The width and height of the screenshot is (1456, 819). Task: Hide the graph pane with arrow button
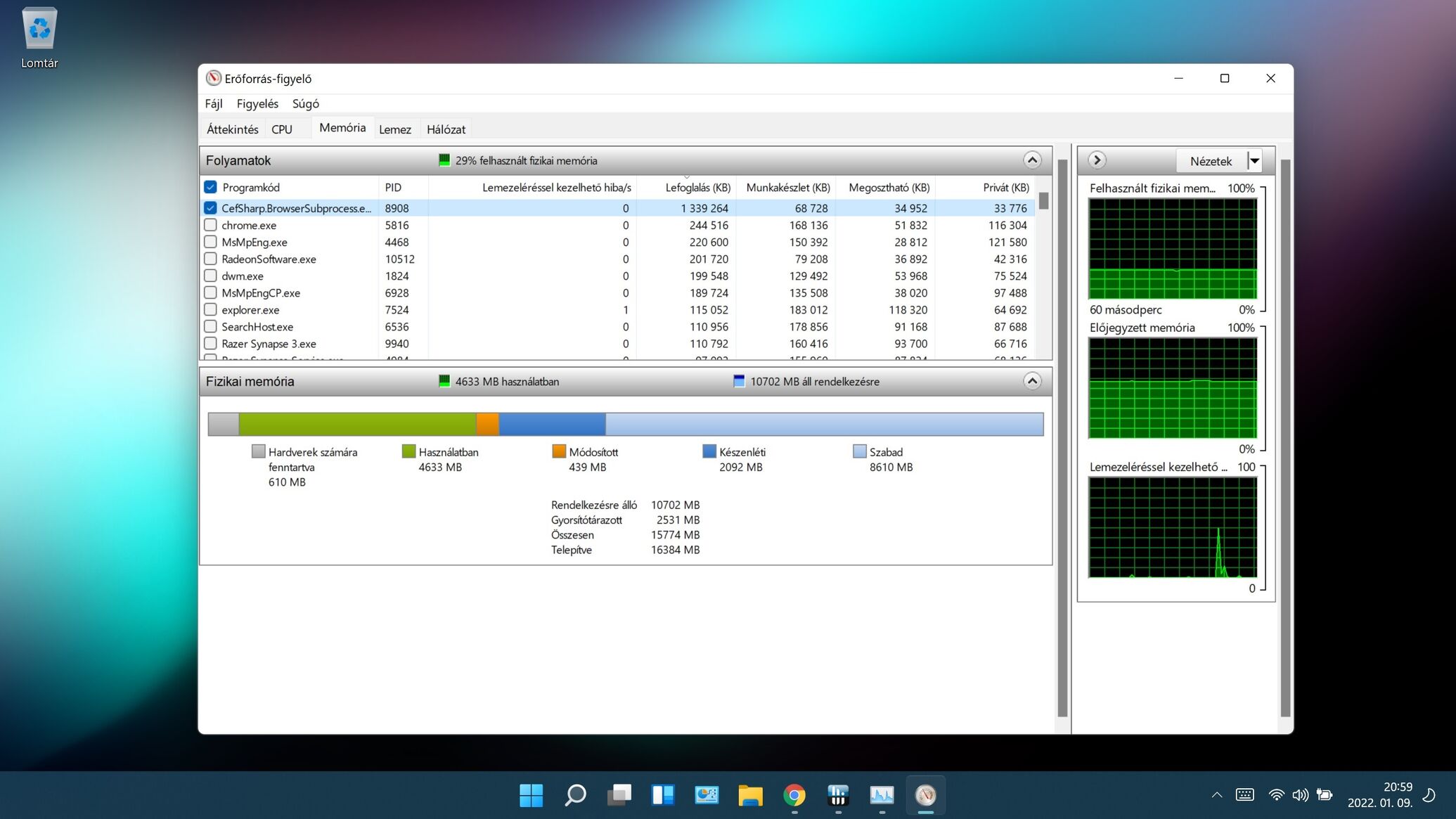pyautogui.click(x=1096, y=160)
